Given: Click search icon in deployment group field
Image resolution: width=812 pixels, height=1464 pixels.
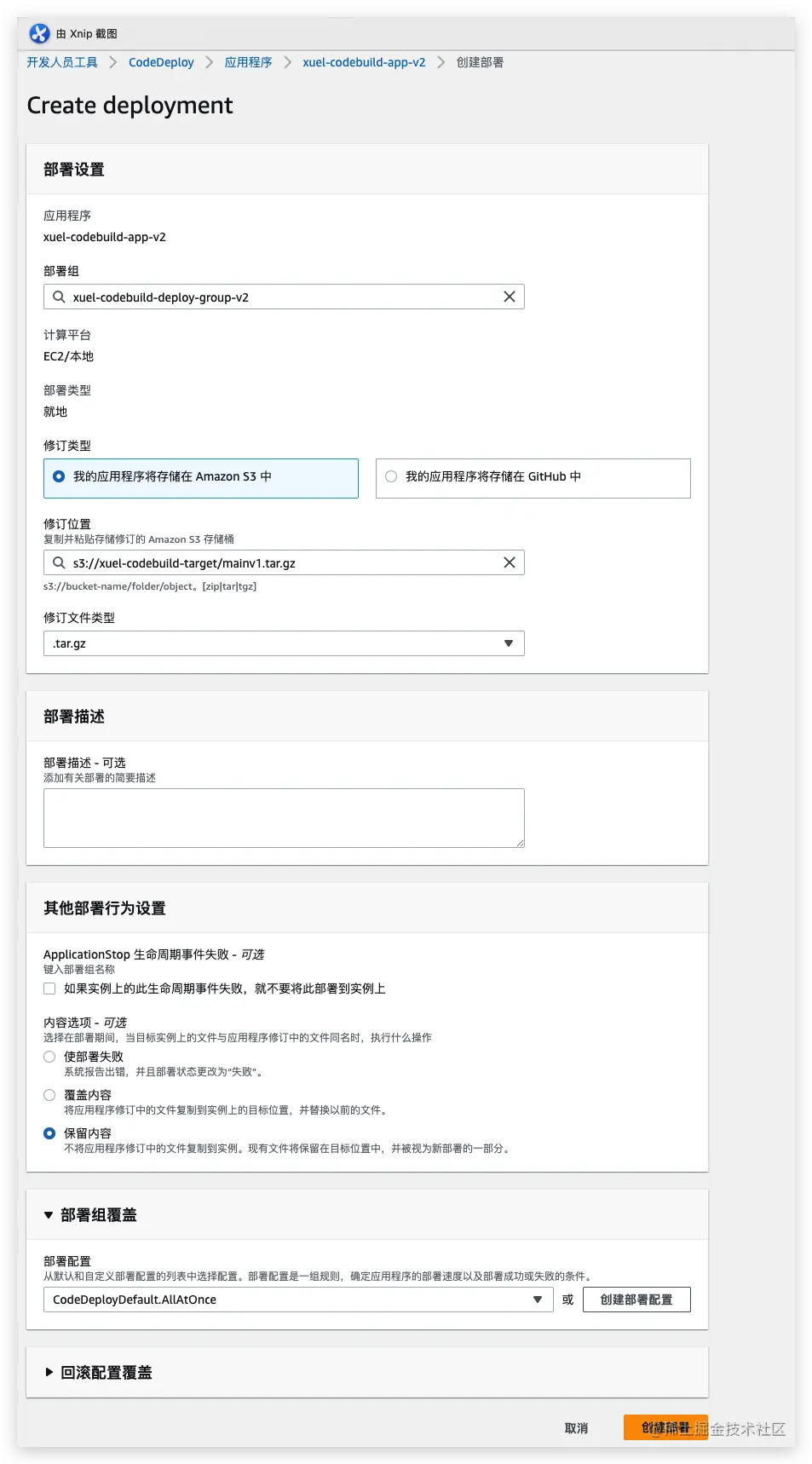Looking at the screenshot, I should coord(59,297).
